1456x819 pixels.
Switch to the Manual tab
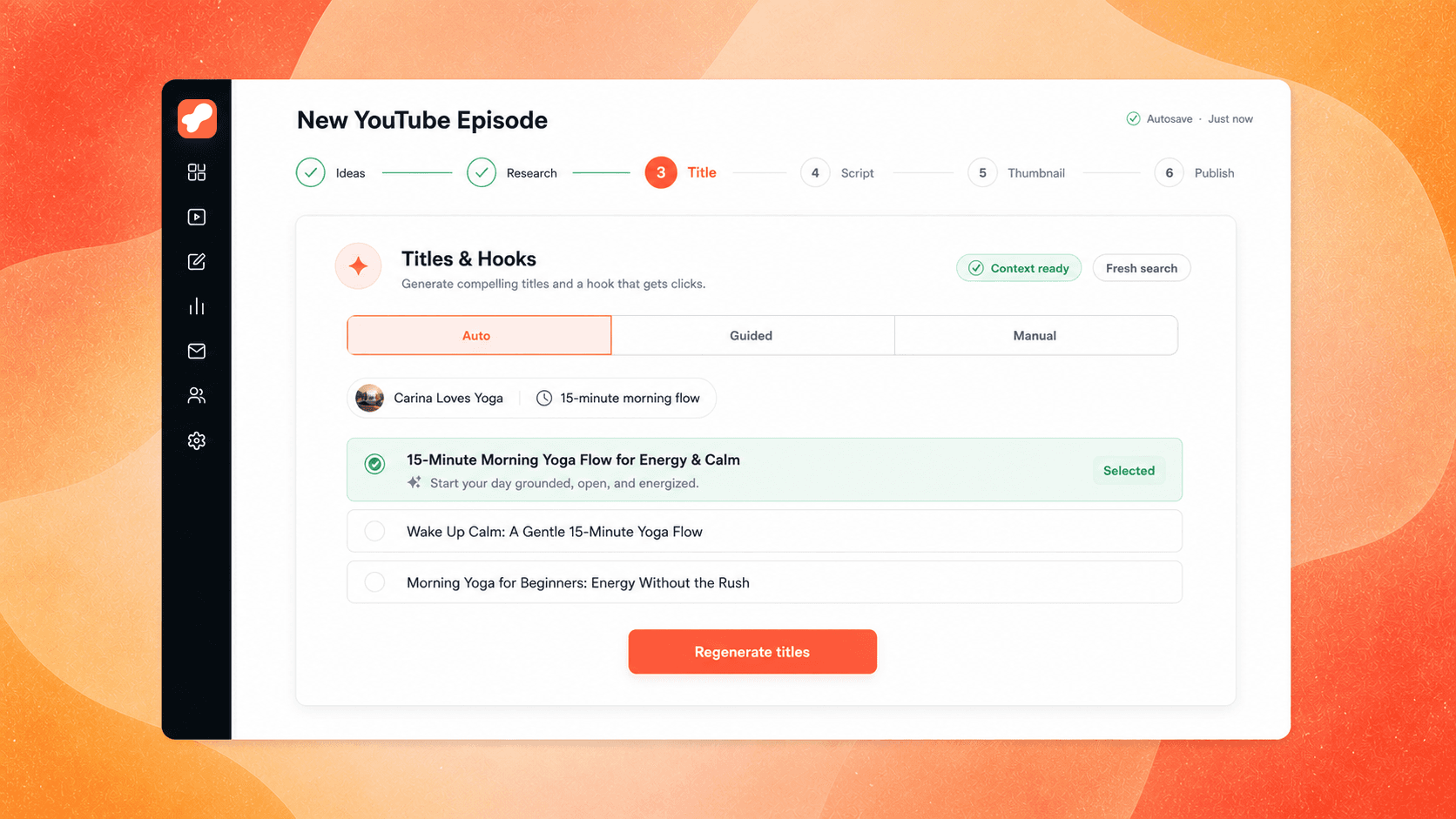tap(1035, 335)
